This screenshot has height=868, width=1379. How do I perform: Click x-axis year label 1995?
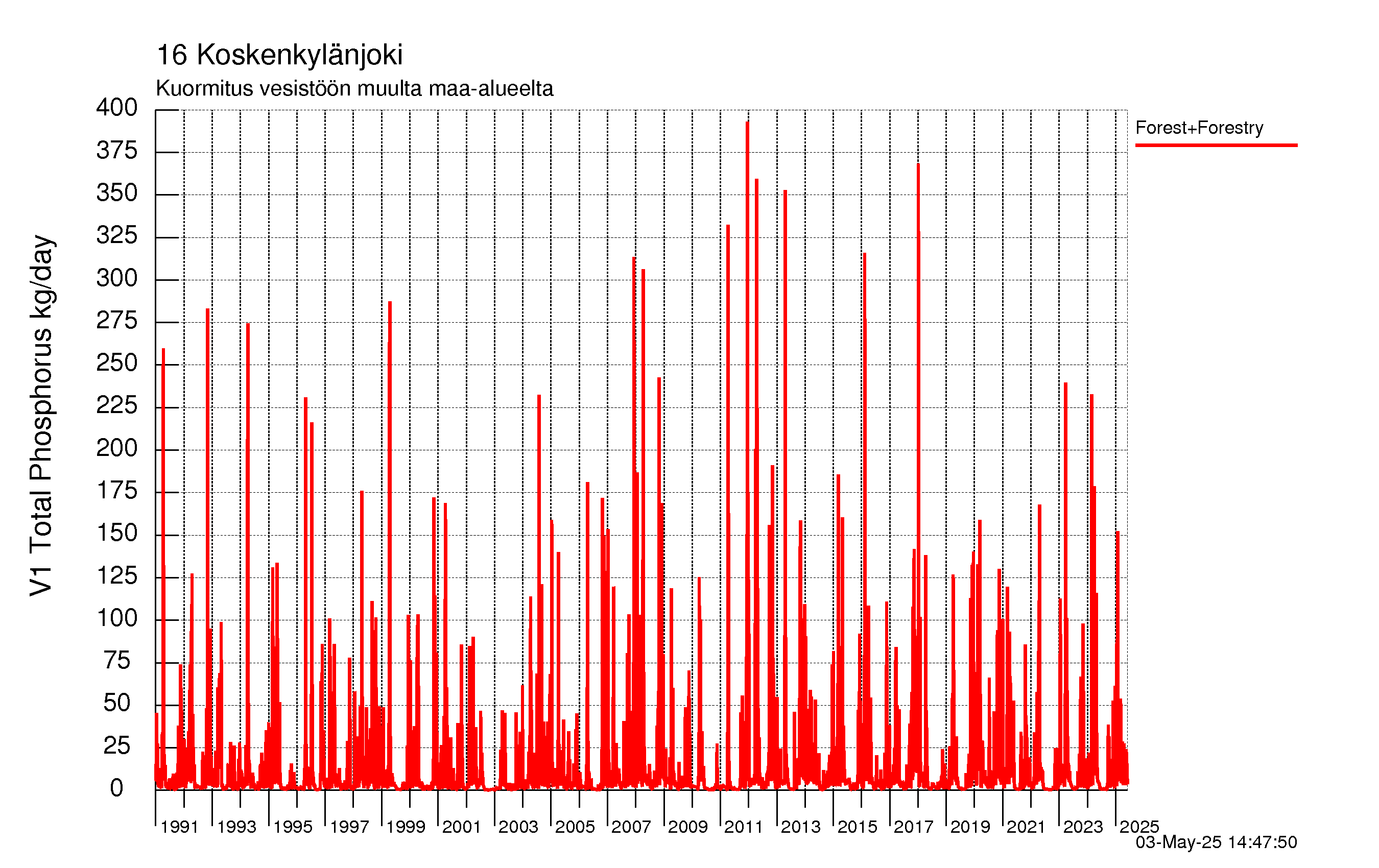(293, 827)
